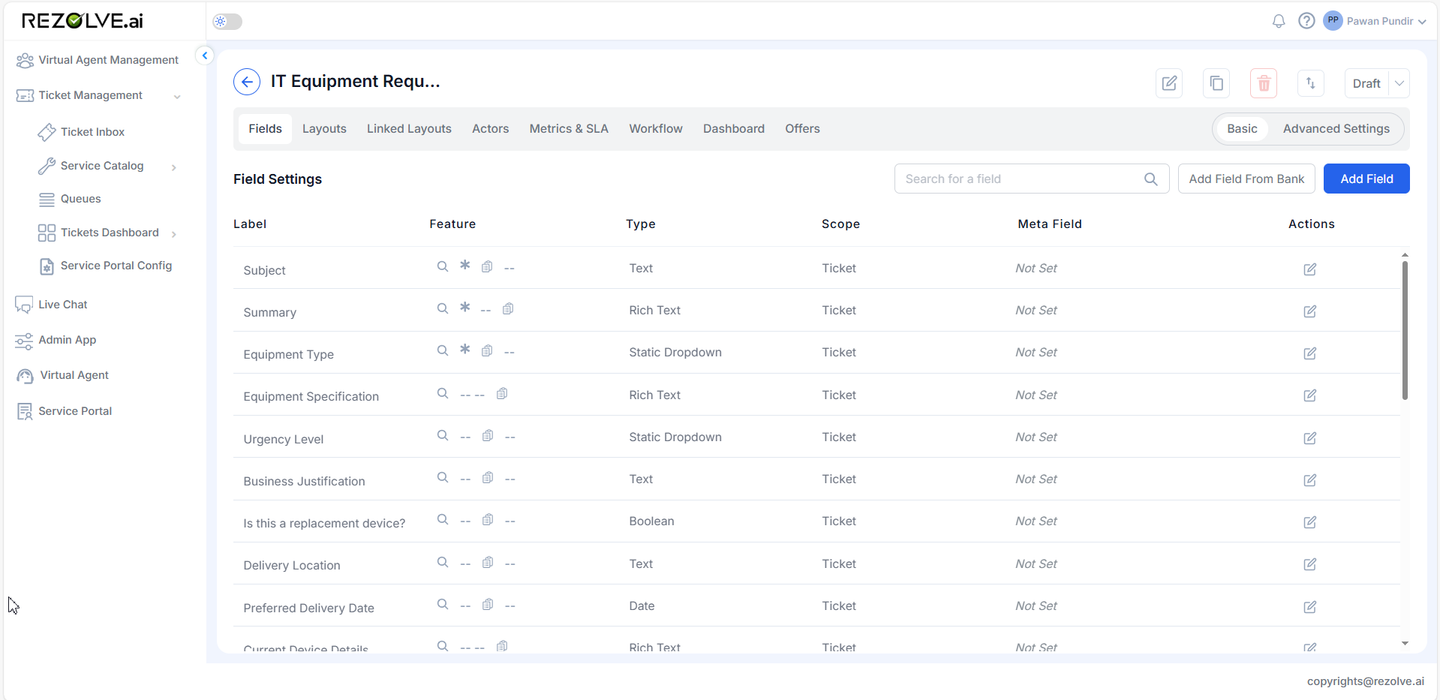Viewport: 1440px width, 700px height.
Task: Open Service Portal Config in sidebar
Action: [105, 266]
